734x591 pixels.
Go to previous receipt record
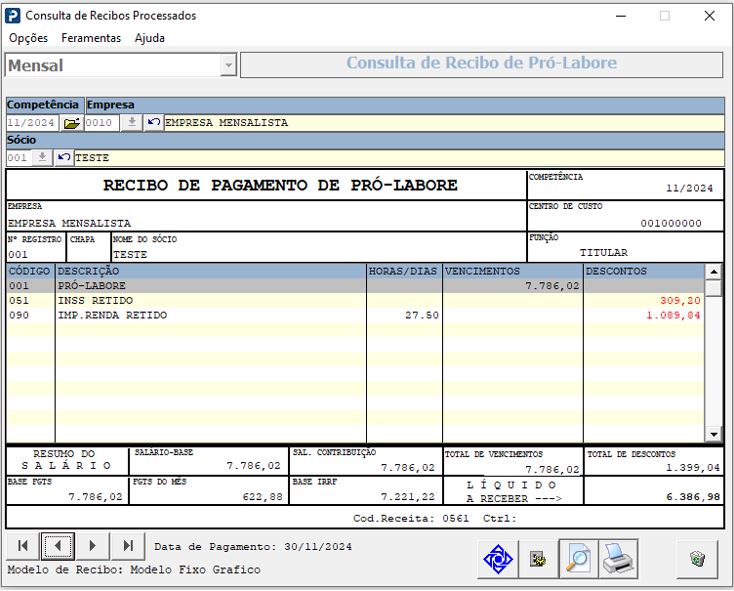coord(58,546)
